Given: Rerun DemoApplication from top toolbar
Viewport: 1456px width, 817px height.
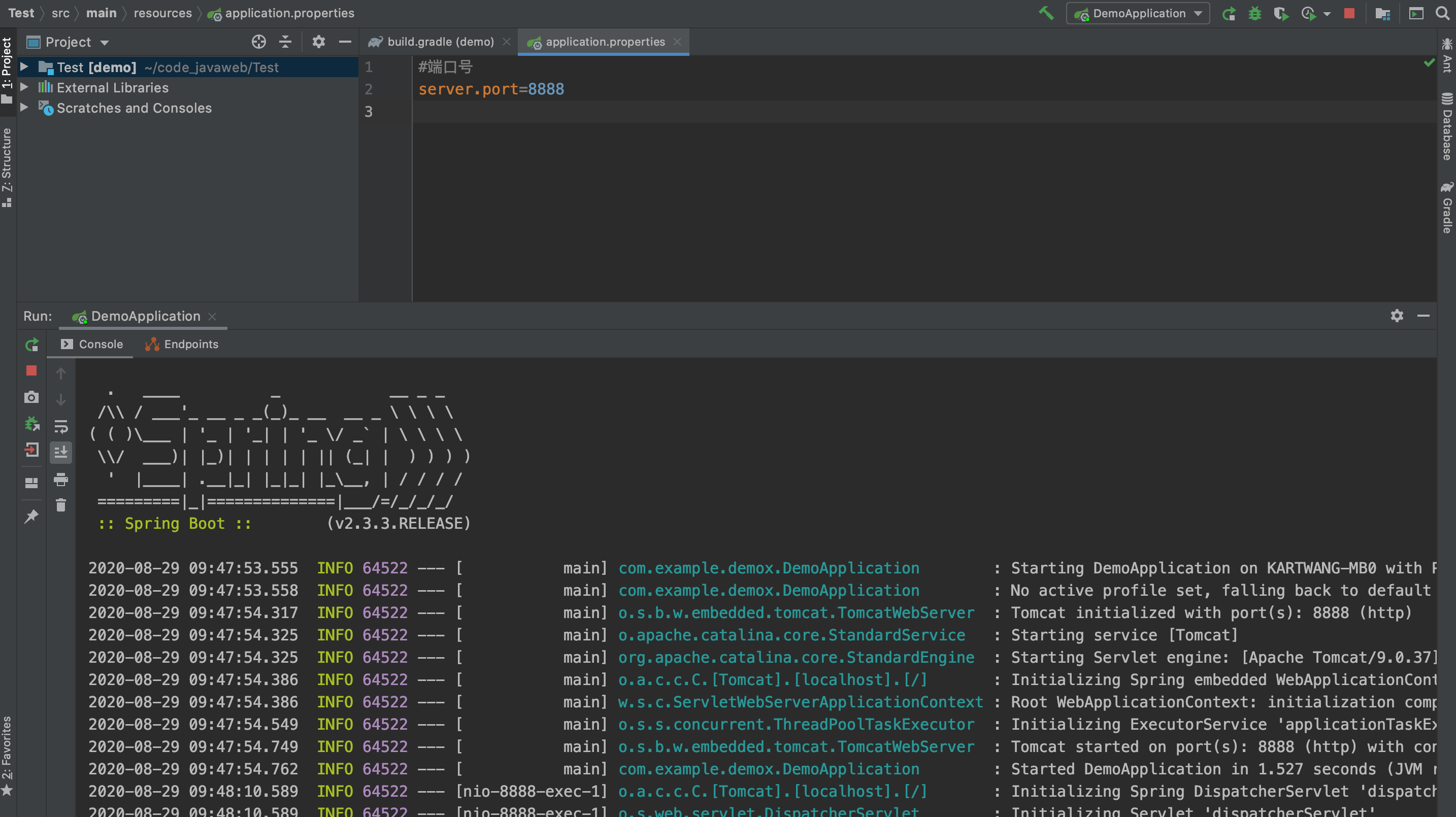Looking at the screenshot, I should pos(1228,13).
